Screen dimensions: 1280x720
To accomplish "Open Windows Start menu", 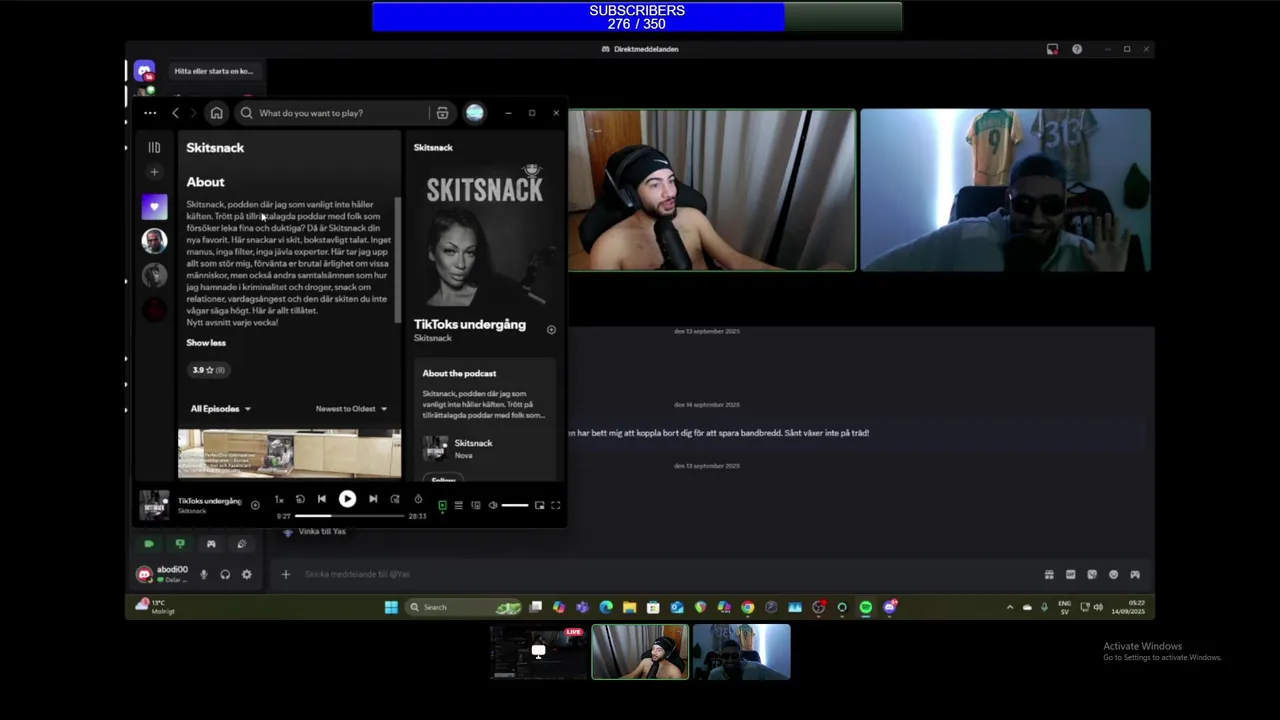I will (391, 607).
